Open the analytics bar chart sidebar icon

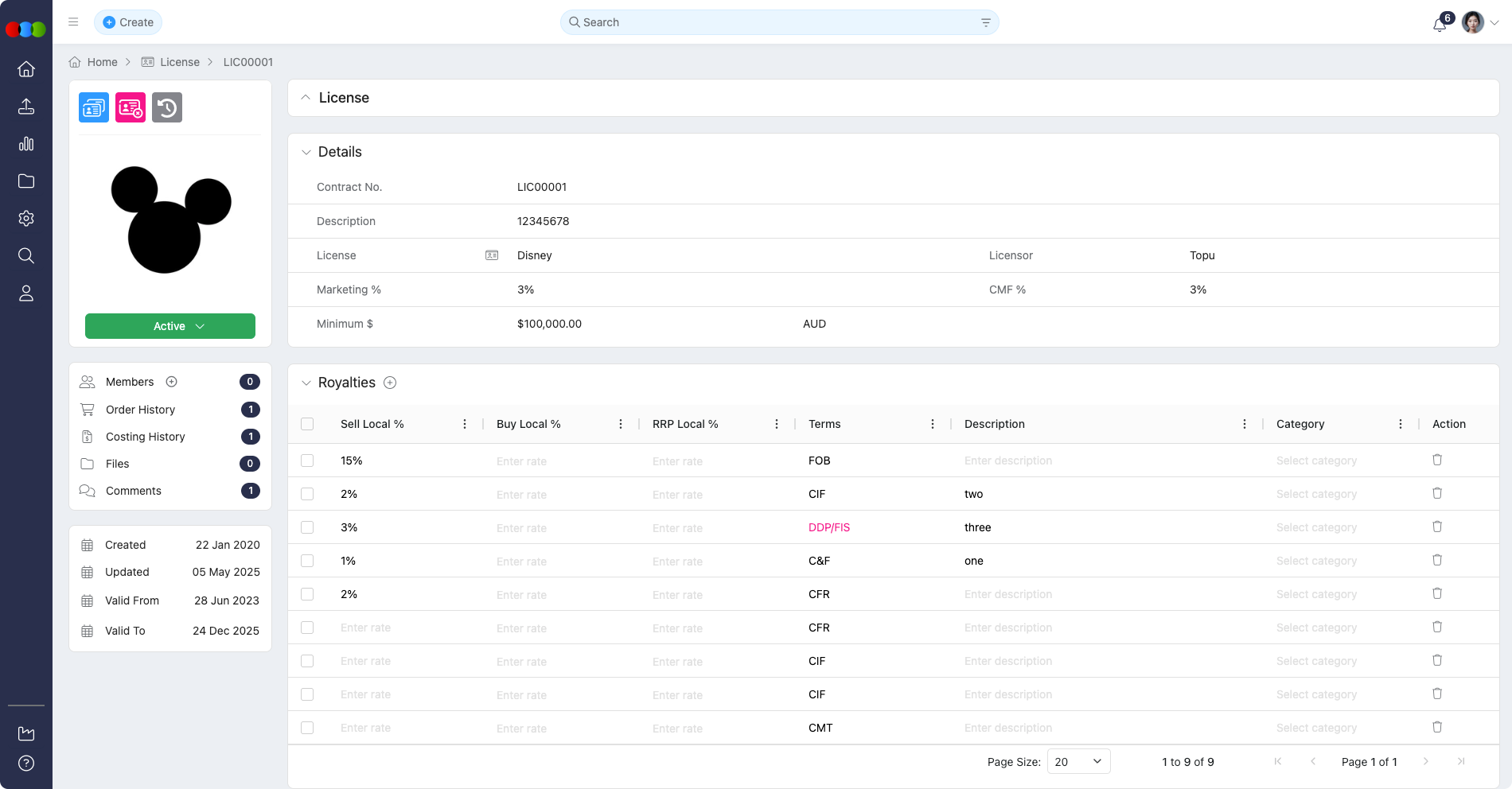[x=26, y=144]
